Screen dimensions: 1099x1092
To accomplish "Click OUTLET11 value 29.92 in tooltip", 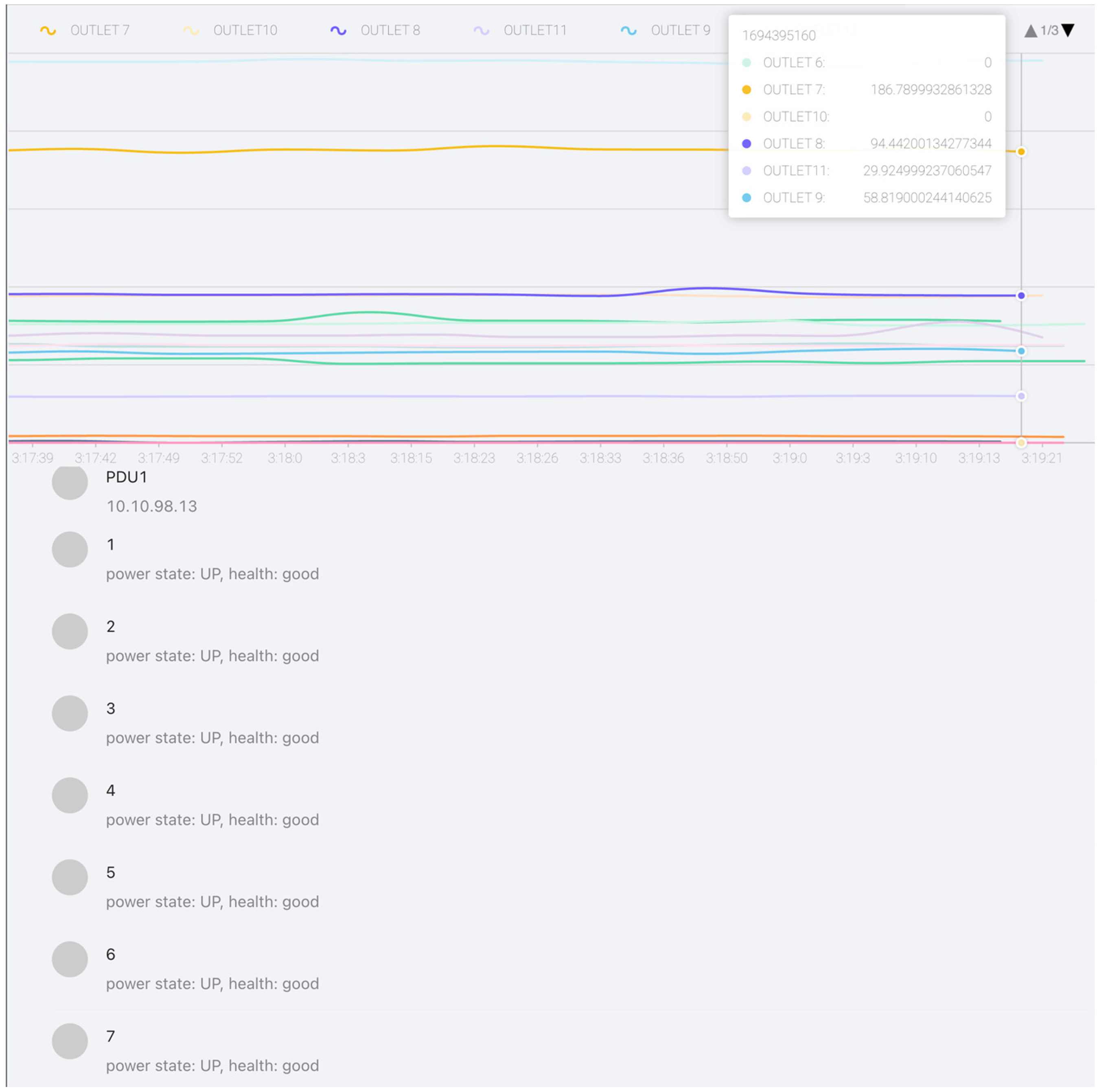I will (927, 170).
